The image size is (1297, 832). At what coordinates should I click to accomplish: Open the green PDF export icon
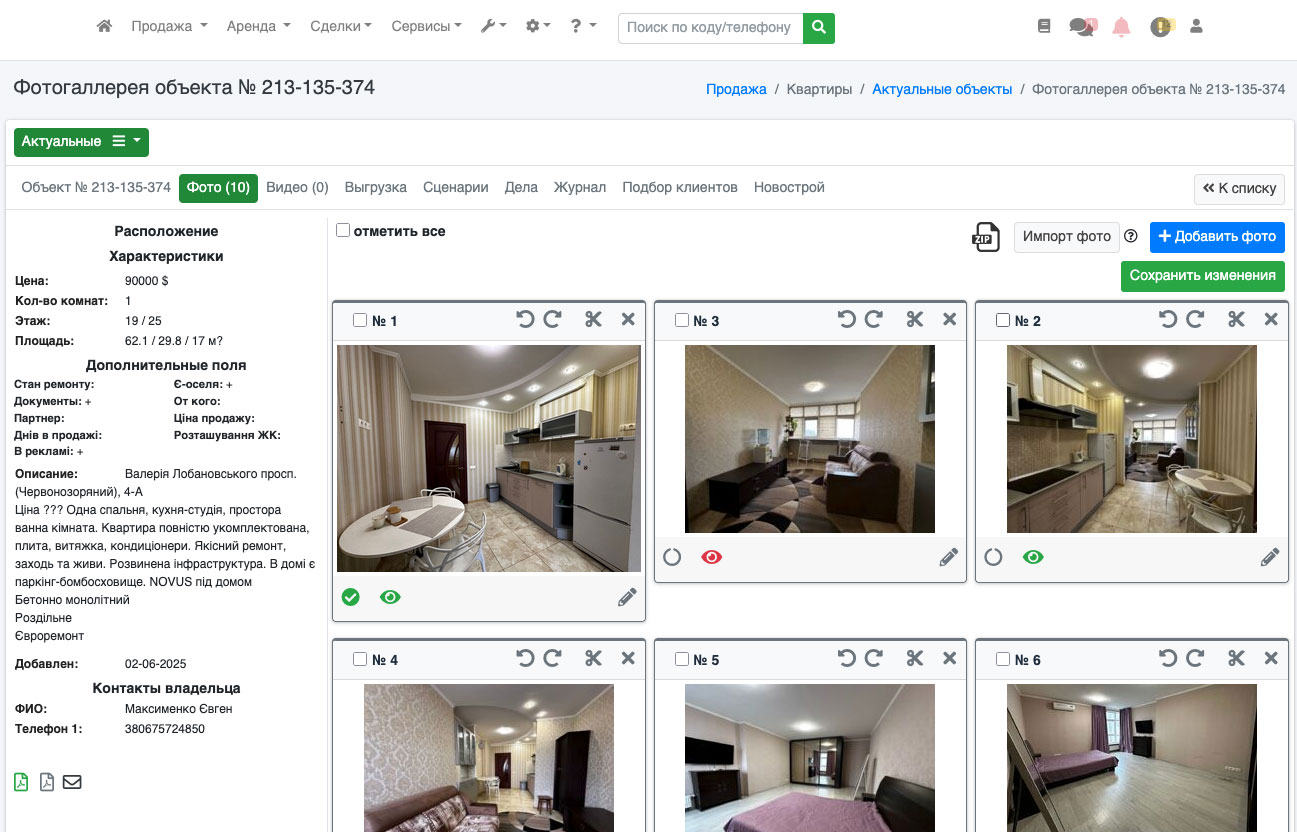(x=21, y=782)
